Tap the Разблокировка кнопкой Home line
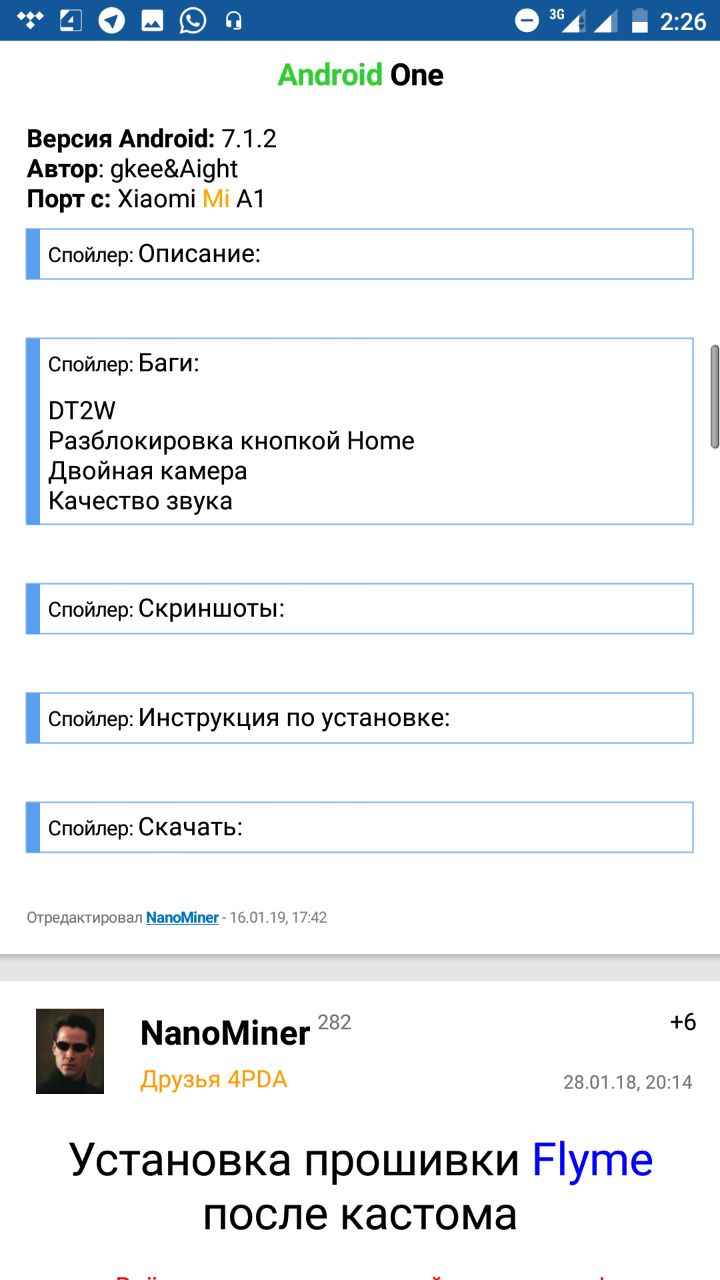 [231, 441]
